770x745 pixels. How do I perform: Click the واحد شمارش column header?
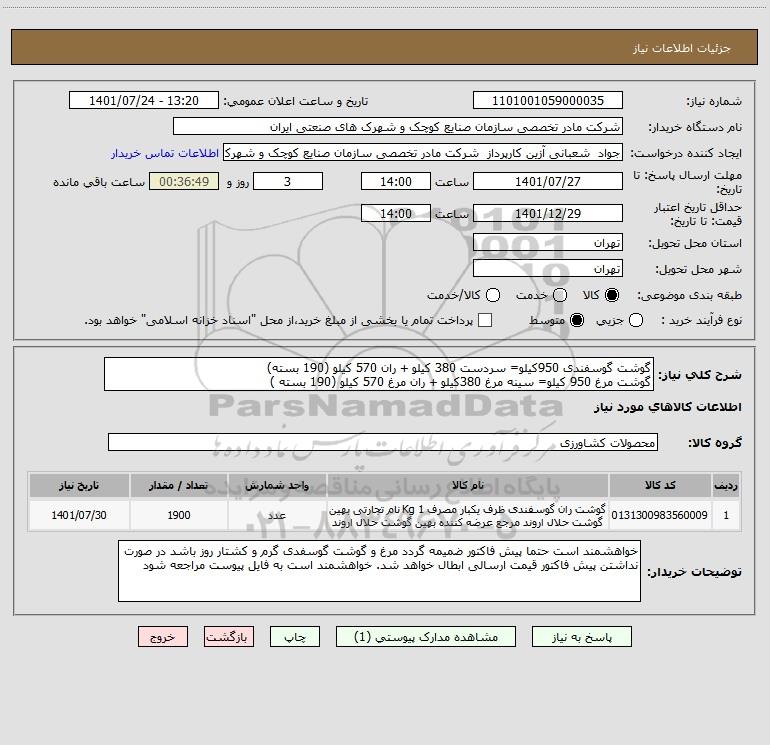[x=277, y=486]
